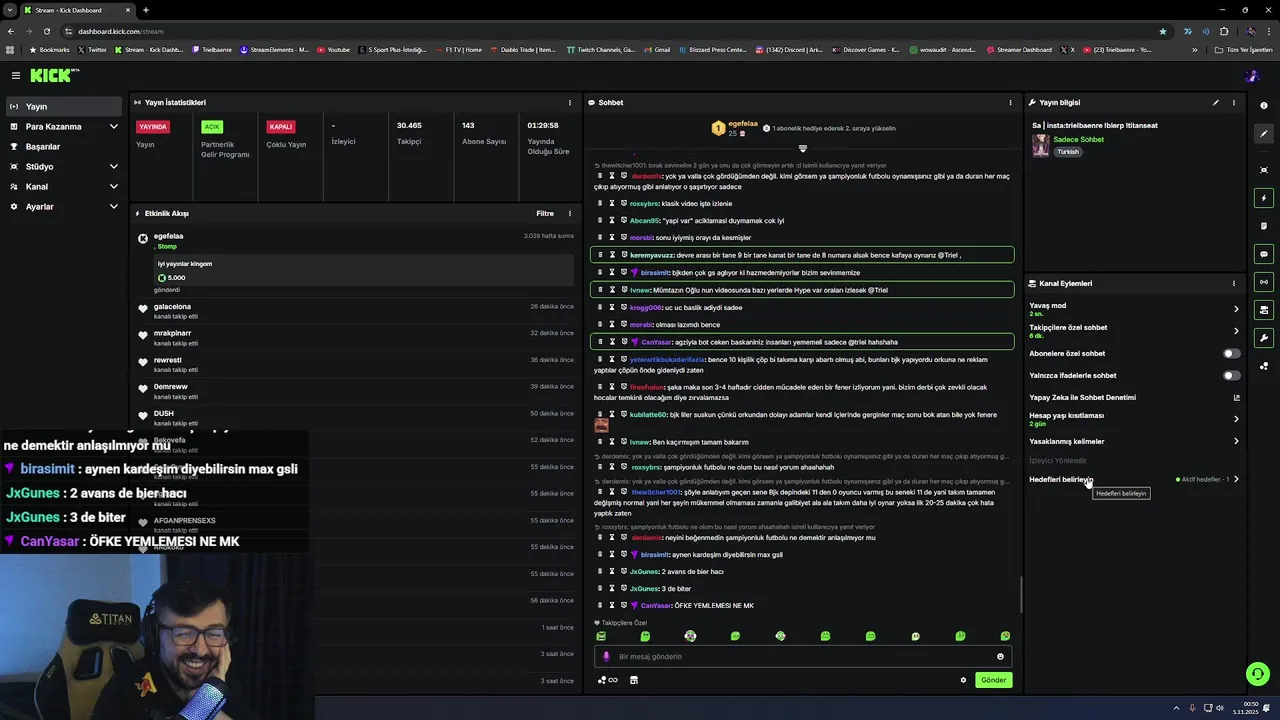Viewport: 1280px width, 720px height.
Task: Edit stream info with pencil icon
Action: [x=1216, y=102]
